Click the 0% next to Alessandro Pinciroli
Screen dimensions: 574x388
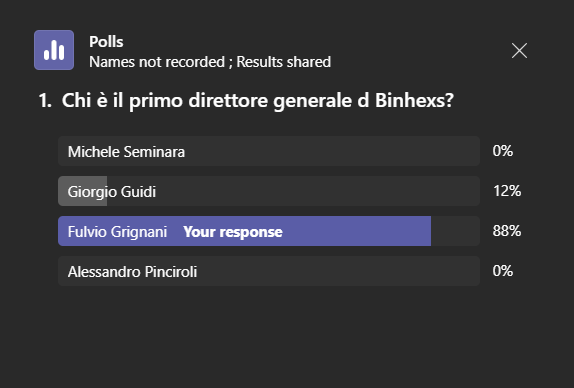click(503, 271)
